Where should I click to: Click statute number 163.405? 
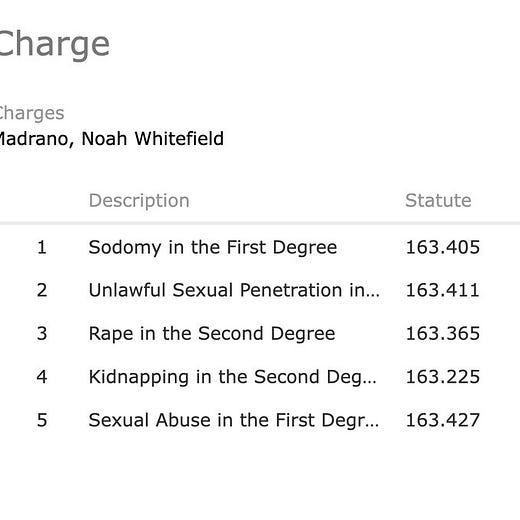click(x=442, y=247)
